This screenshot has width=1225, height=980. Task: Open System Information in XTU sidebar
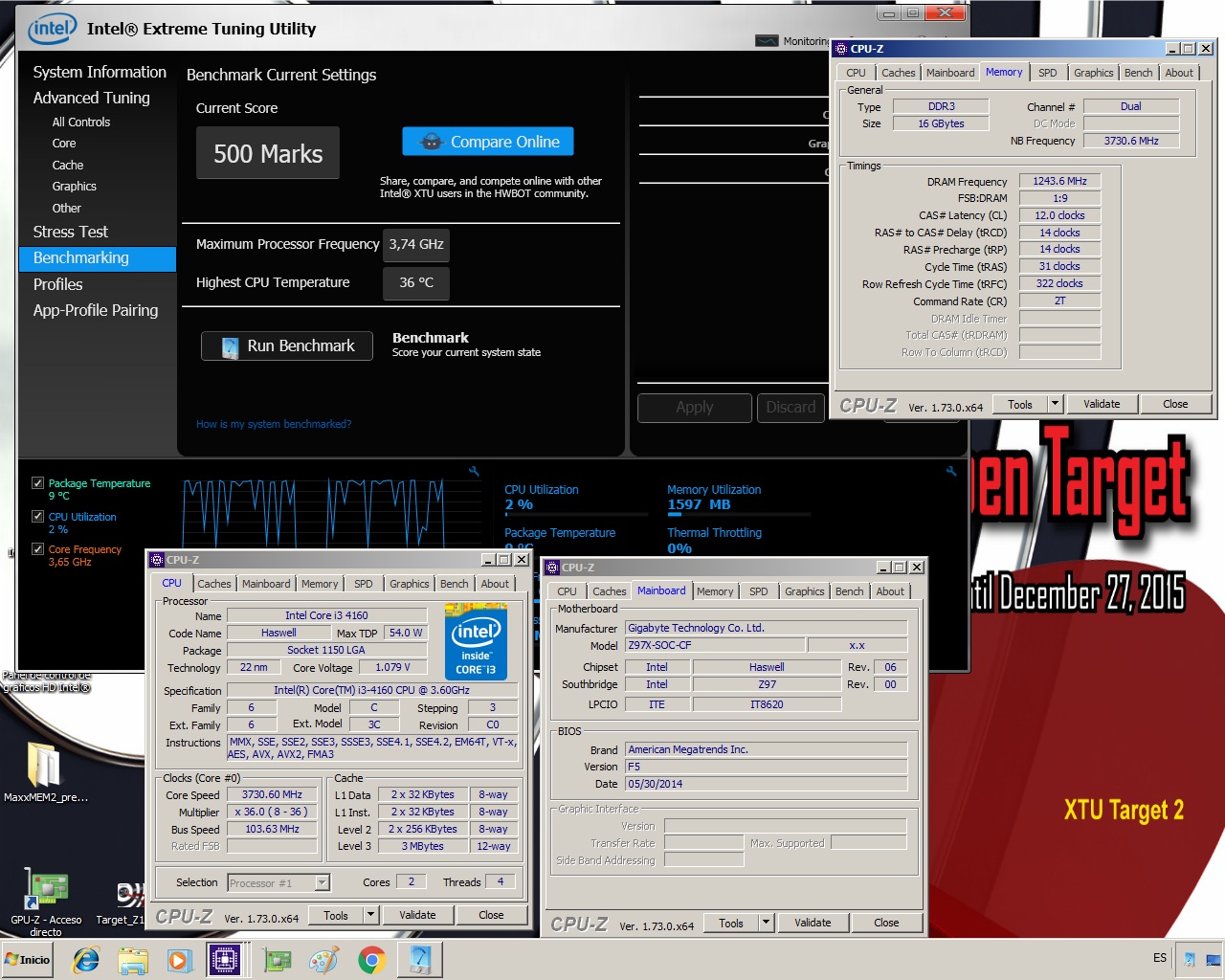(100, 72)
